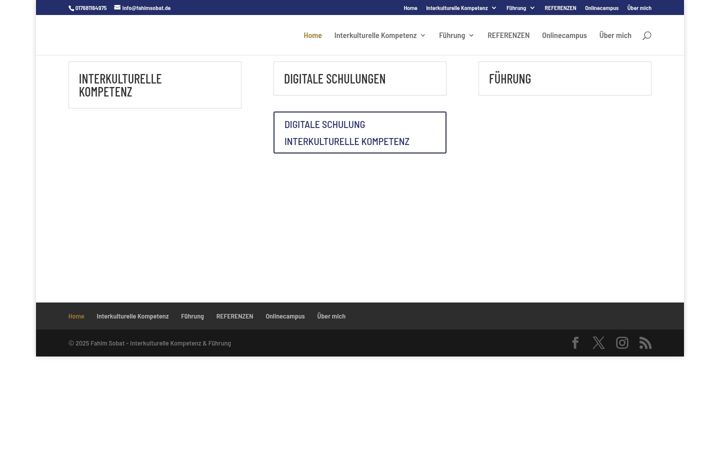Open REFERENZEN in footer menu
Image resolution: width=720 pixels, height=450 pixels.
click(x=235, y=316)
